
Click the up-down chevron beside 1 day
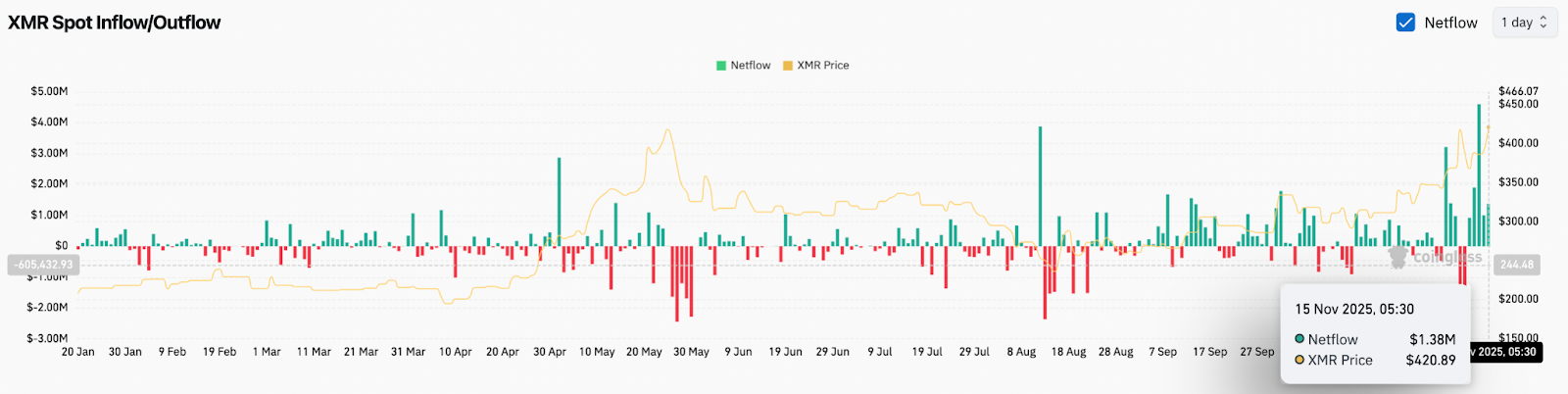click(1543, 23)
